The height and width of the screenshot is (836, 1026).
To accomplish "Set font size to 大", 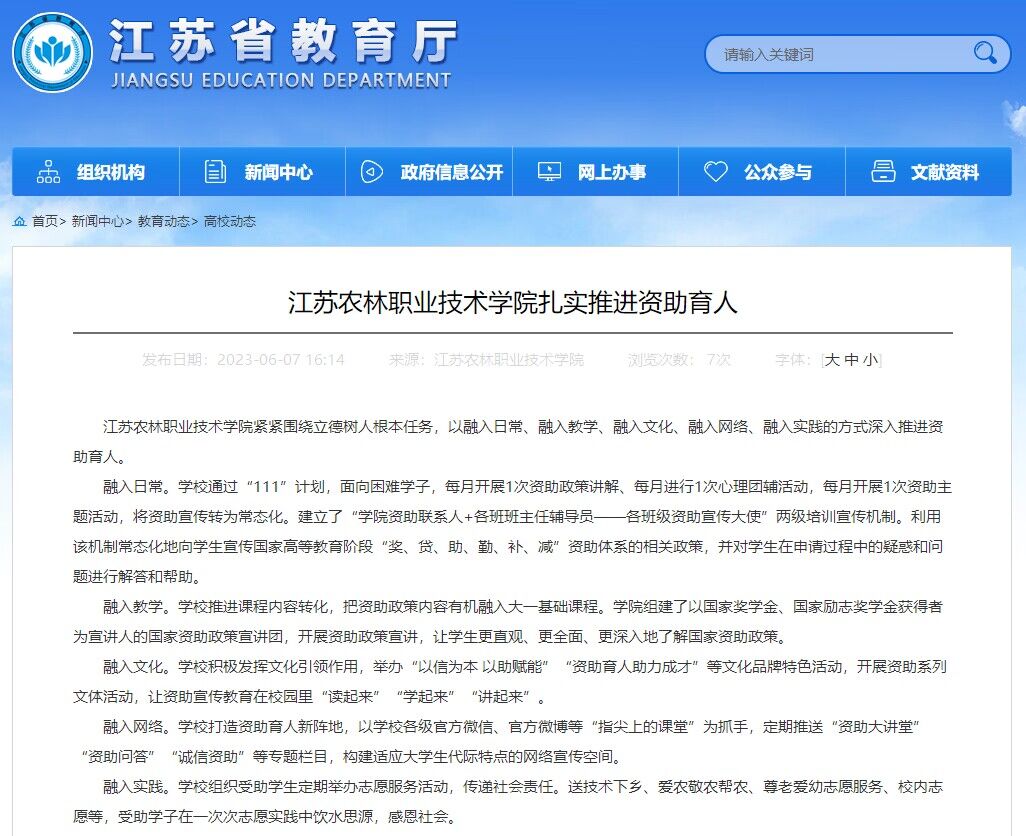I will (832, 360).
